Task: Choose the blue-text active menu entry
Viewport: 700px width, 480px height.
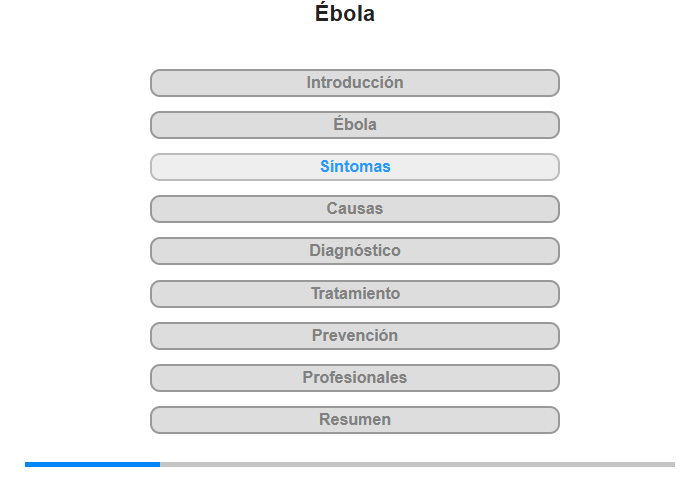Action: [354, 167]
